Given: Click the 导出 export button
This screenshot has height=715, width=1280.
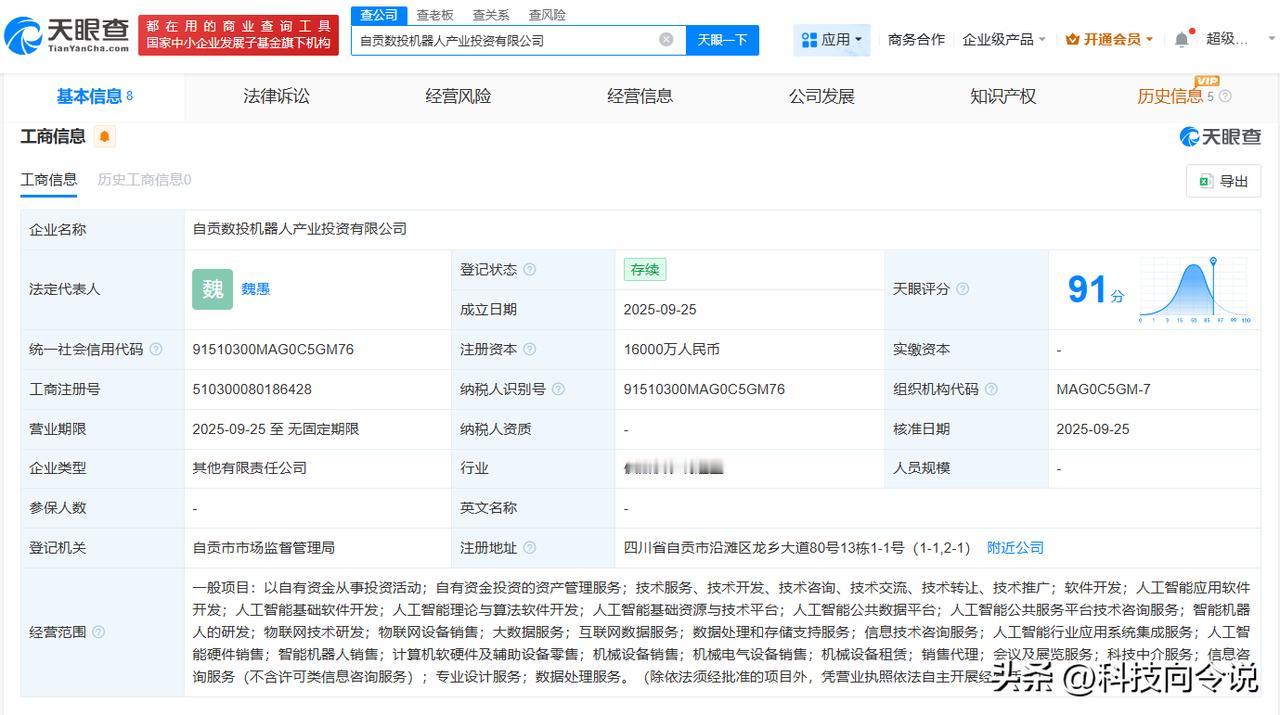Looking at the screenshot, I should click(x=1224, y=181).
